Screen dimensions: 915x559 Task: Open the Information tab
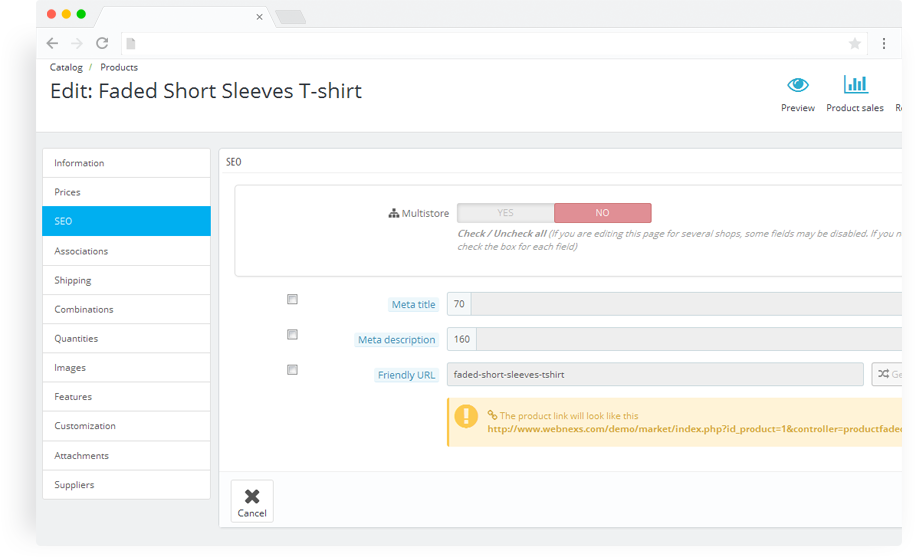[126, 163]
